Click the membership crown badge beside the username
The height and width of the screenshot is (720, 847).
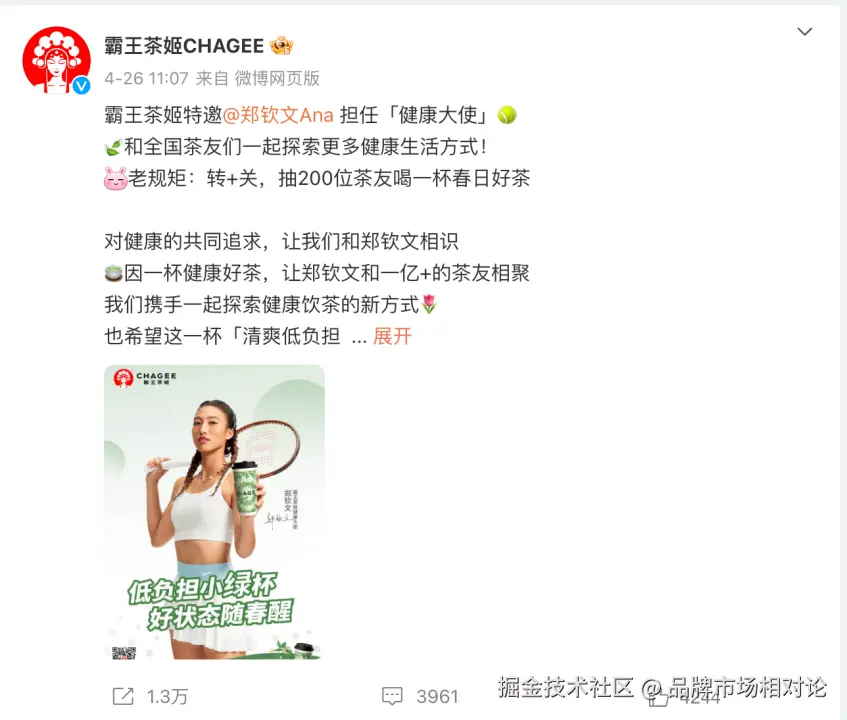281,46
